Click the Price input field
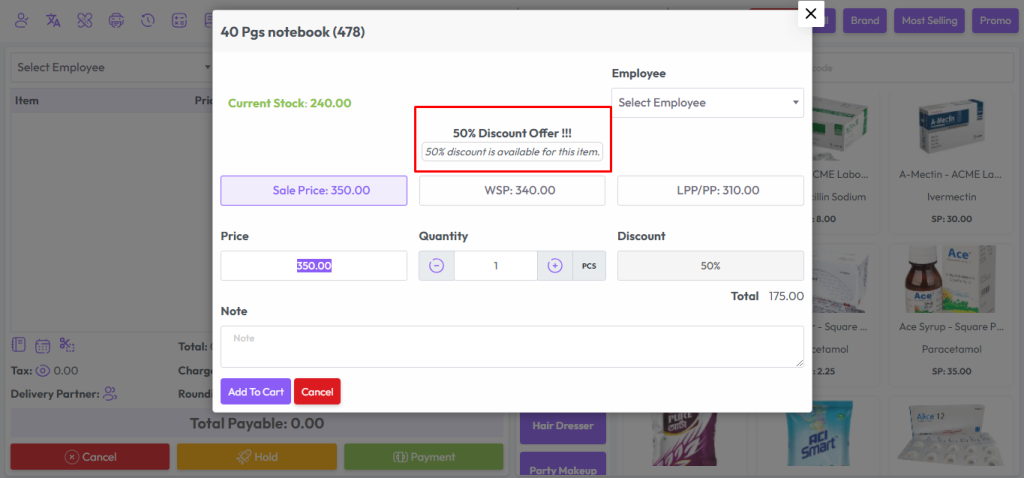 point(313,266)
